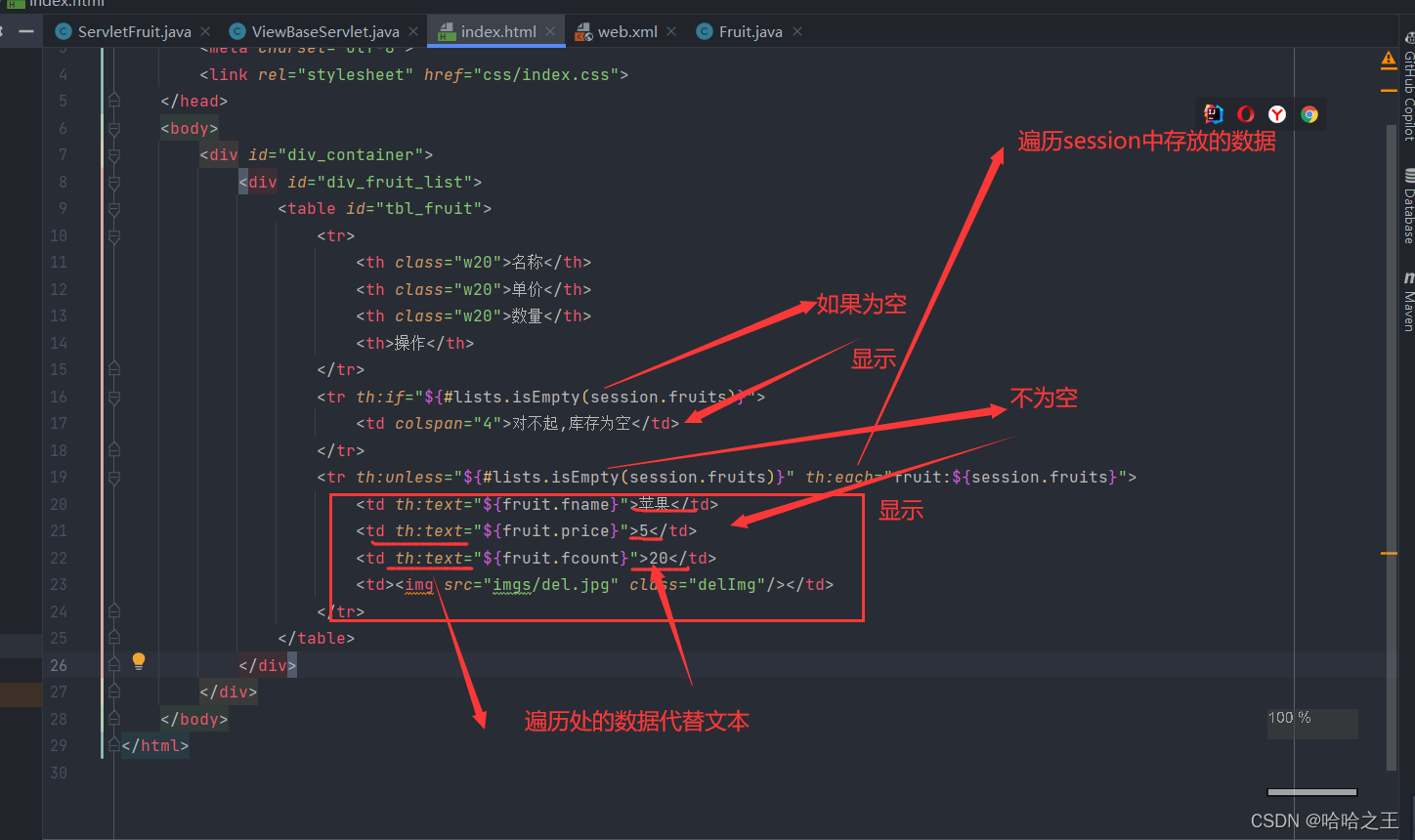
Task: Collapse the div_container fold arrow
Action: click(x=114, y=154)
